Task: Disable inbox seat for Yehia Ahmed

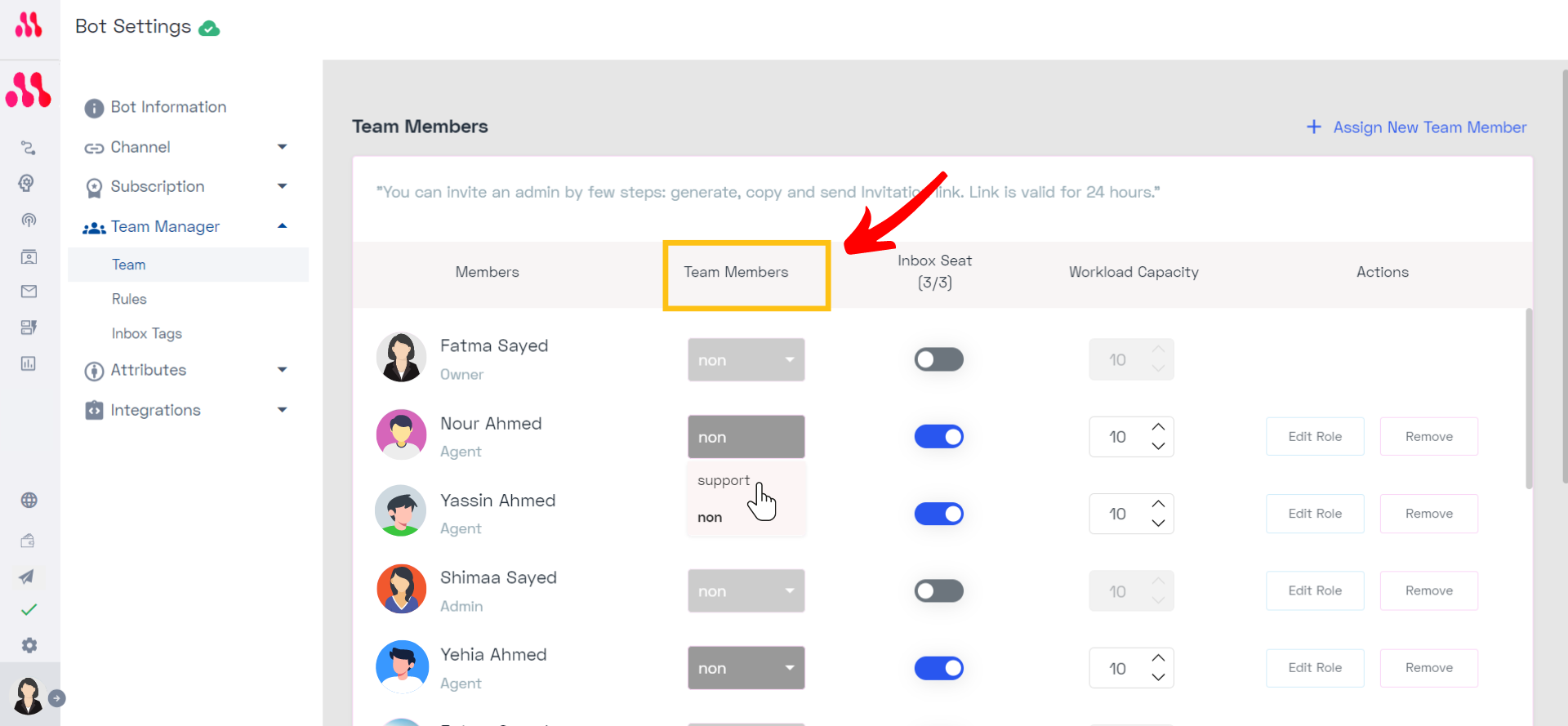Action: pyautogui.click(x=938, y=668)
